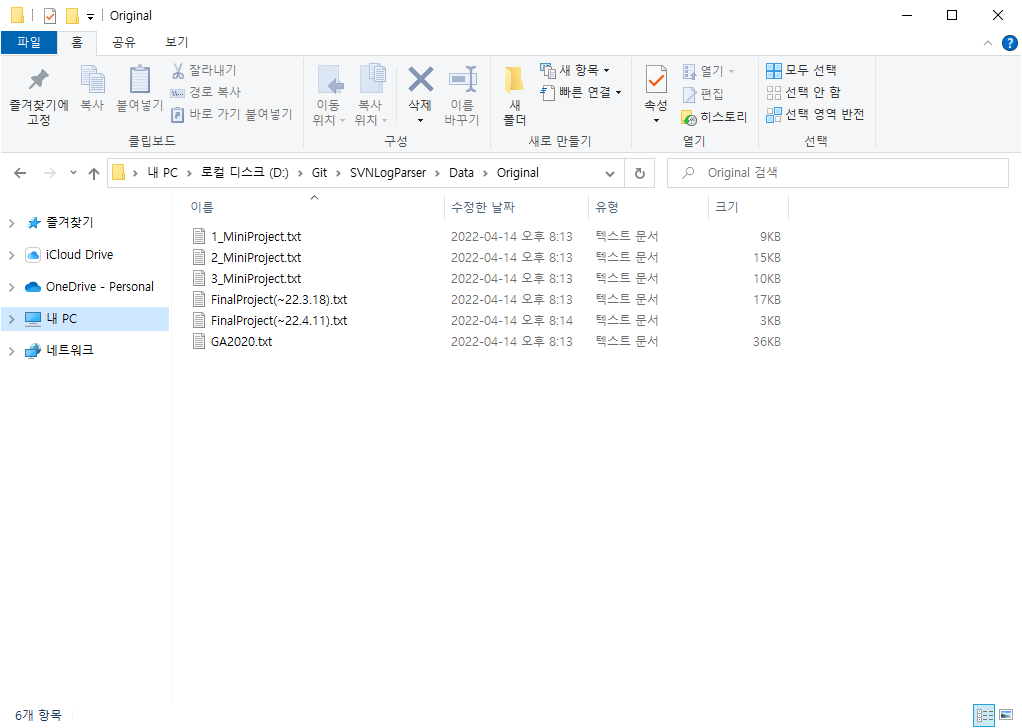Open 새 항목 (New item) dropdown
The width and height of the screenshot is (1022, 728).
point(575,70)
